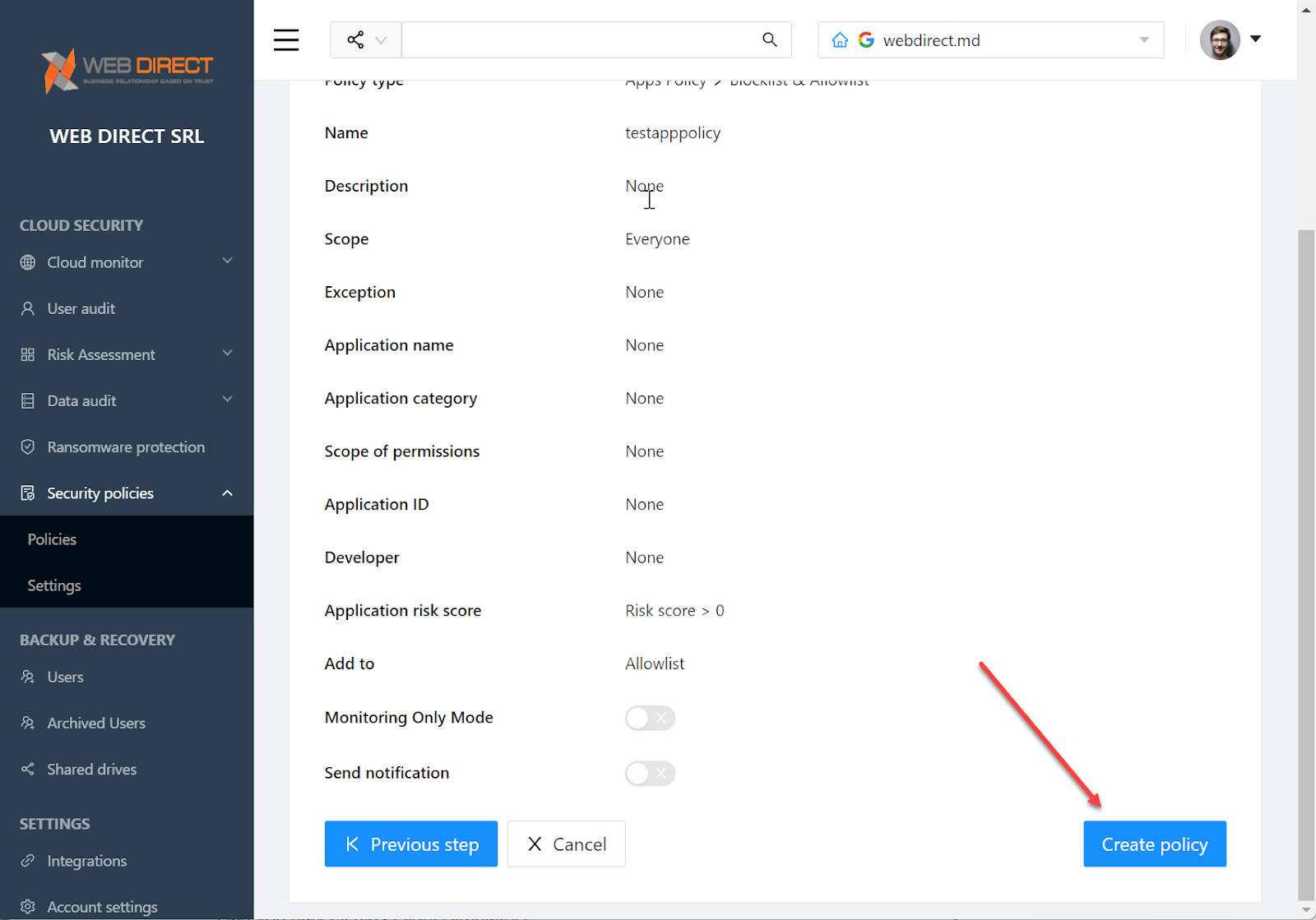Switch to Settings under Security policies
The height and width of the screenshot is (920, 1316).
tap(53, 585)
